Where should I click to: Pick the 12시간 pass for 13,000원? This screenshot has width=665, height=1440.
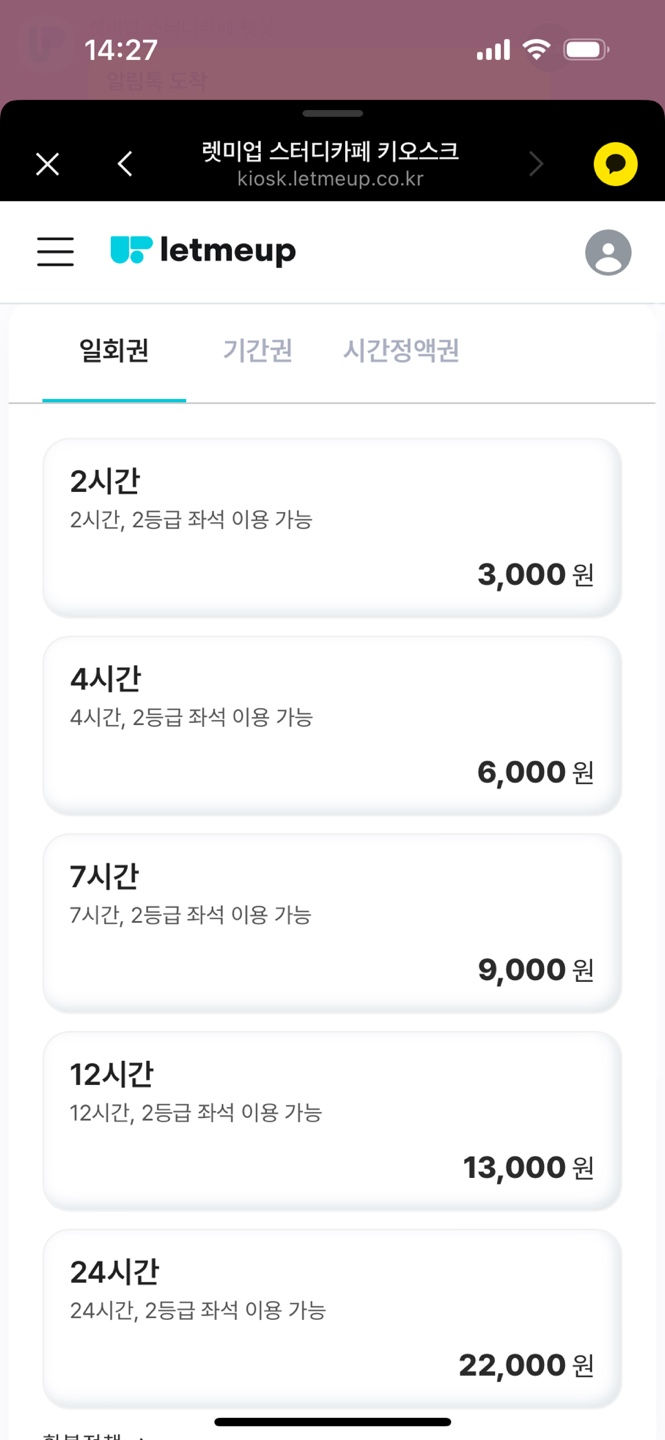(x=332, y=1120)
